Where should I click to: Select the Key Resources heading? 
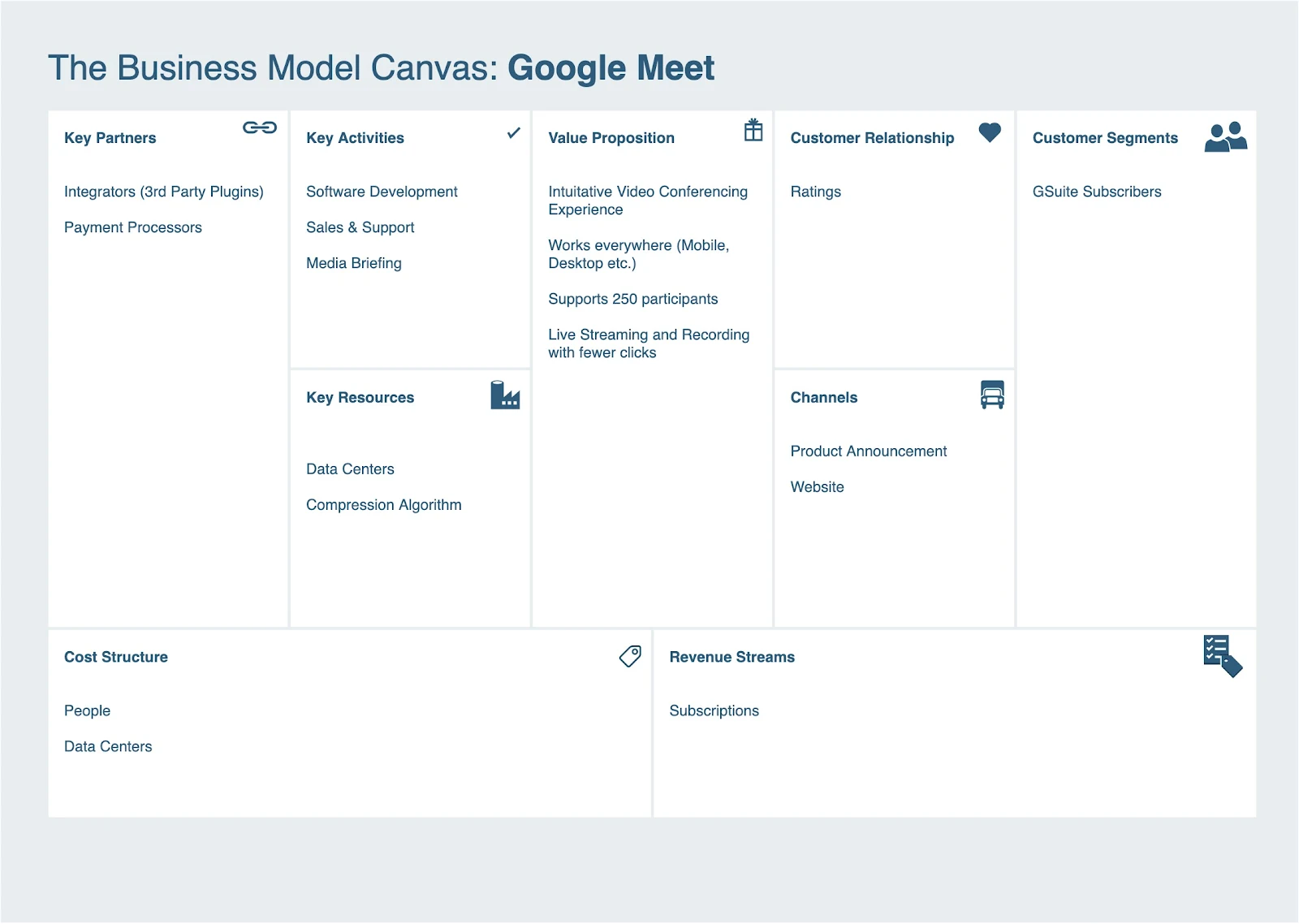pyautogui.click(x=360, y=398)
